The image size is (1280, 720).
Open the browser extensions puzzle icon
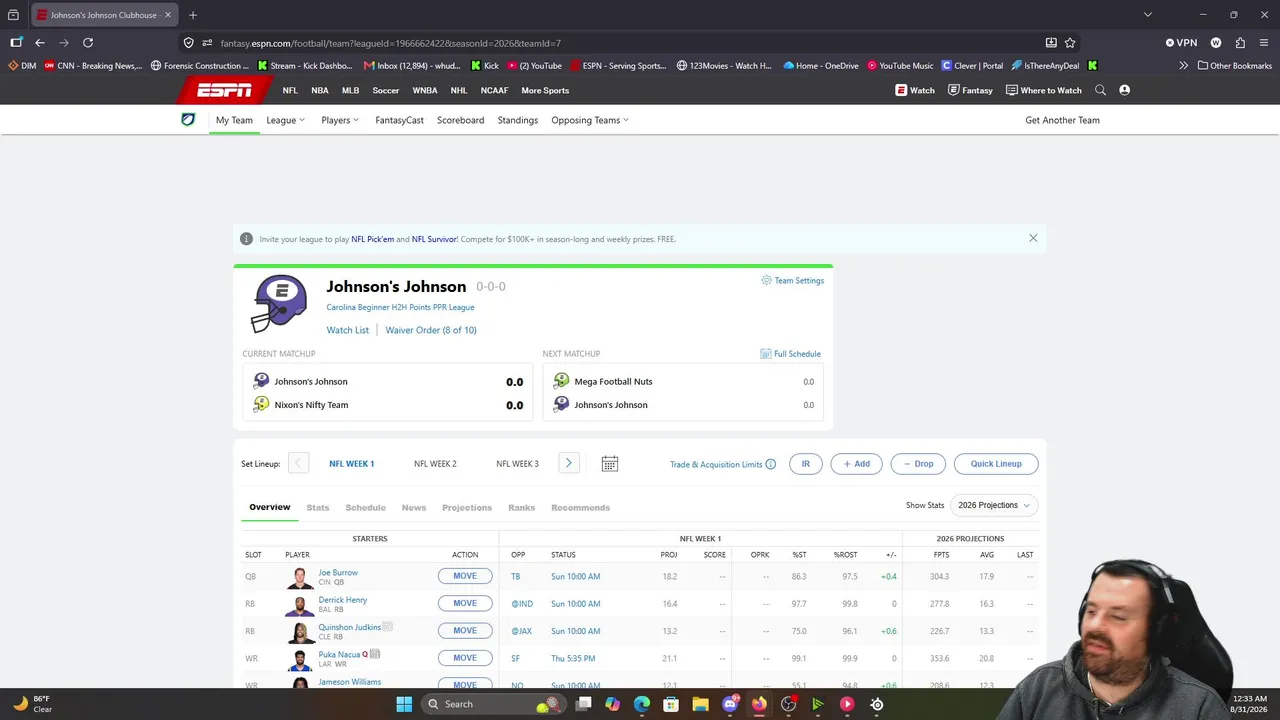tap(1240, 43)
